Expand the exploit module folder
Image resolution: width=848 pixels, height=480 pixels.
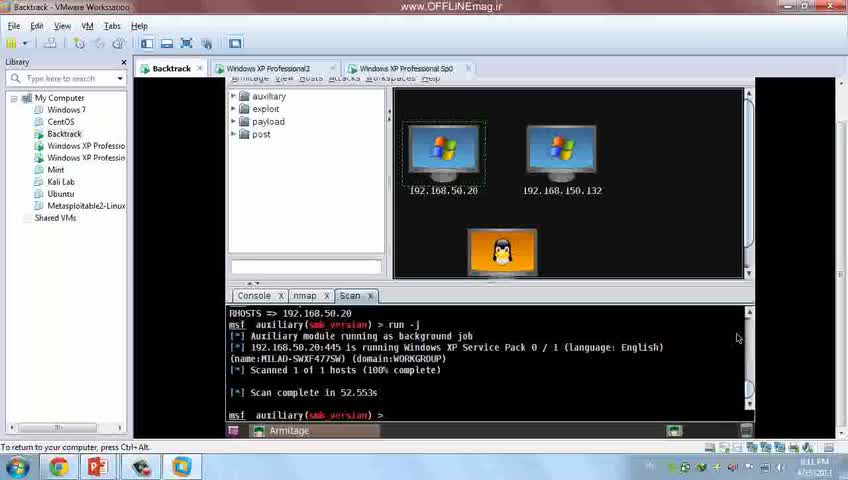point(234,109)
